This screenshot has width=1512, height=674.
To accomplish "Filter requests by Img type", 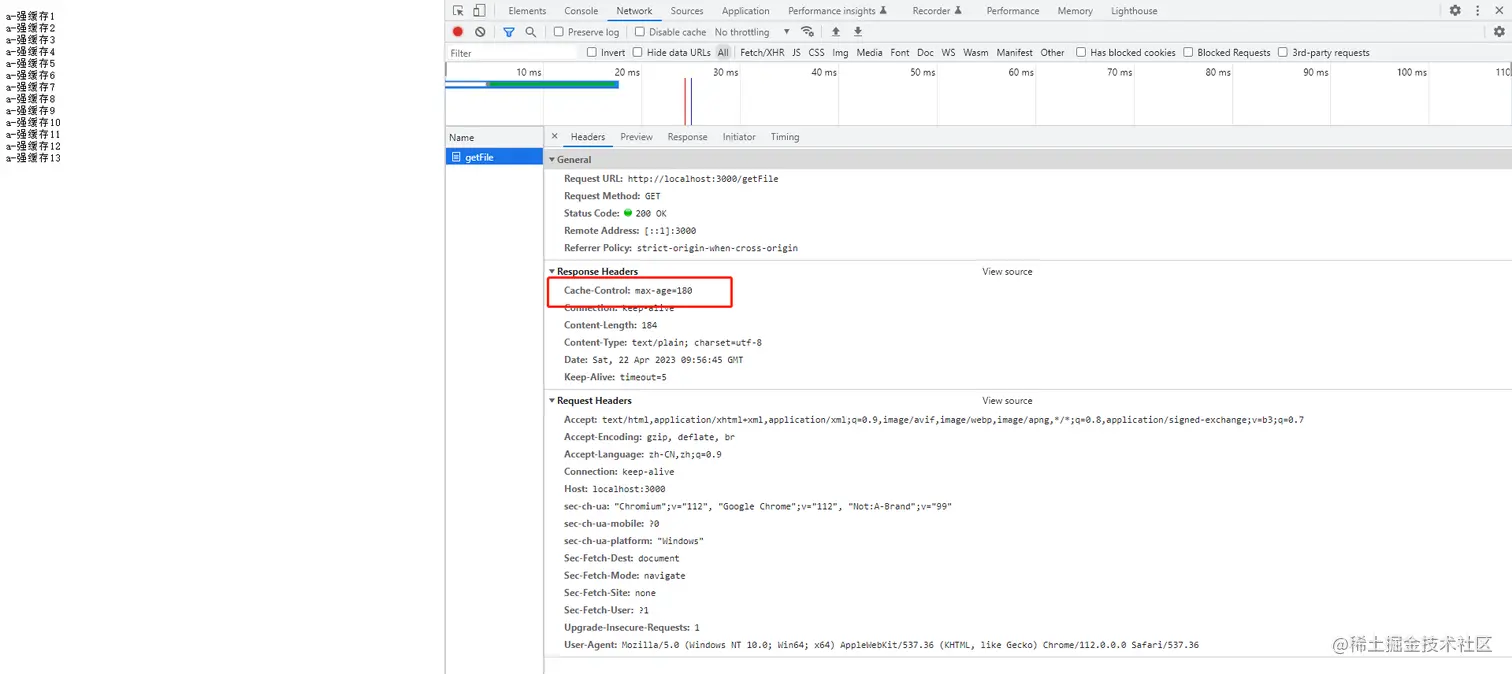I will coord(840,52).
